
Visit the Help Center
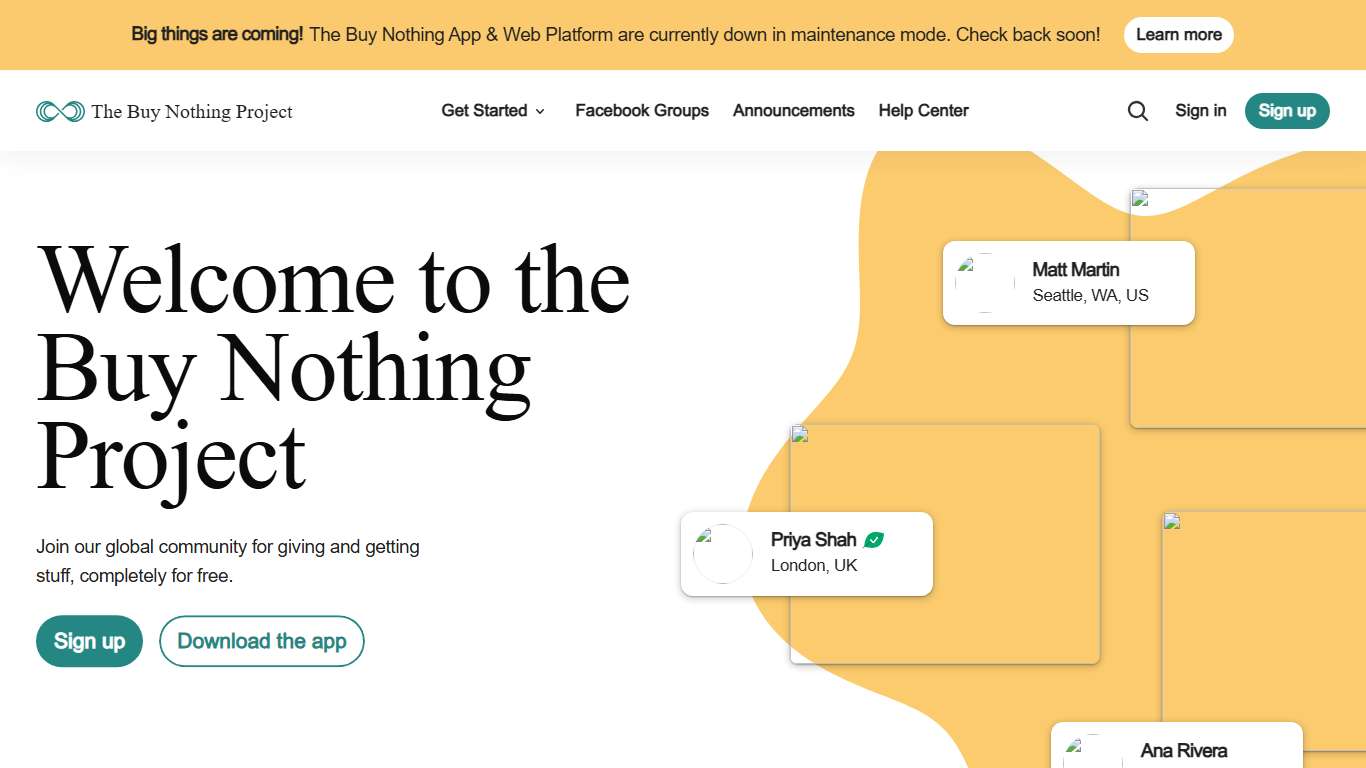click(923, 111)
